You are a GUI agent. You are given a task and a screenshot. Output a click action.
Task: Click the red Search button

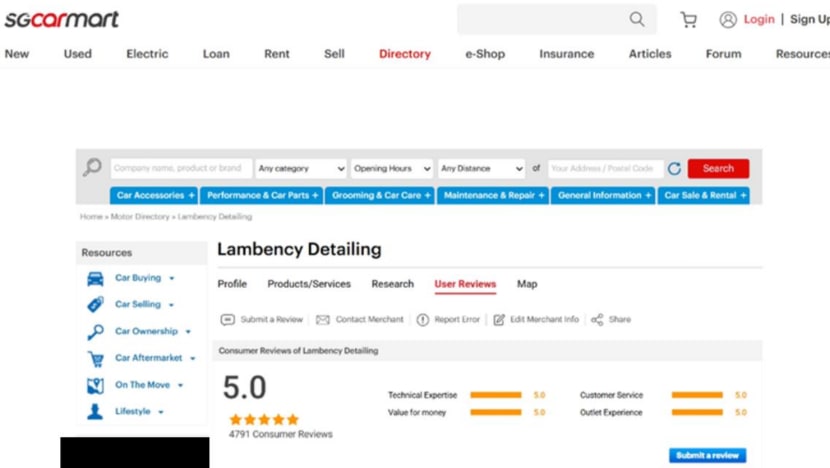click(718, 169)
